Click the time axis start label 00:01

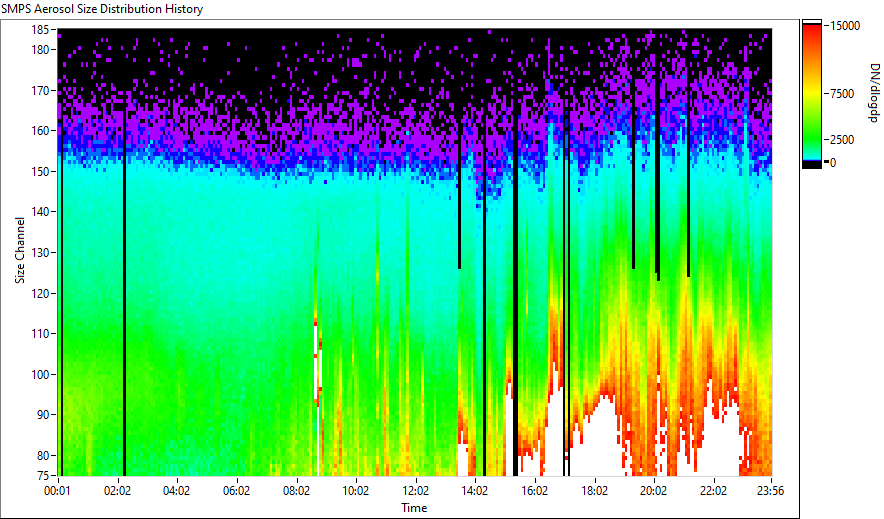(58, 491)
